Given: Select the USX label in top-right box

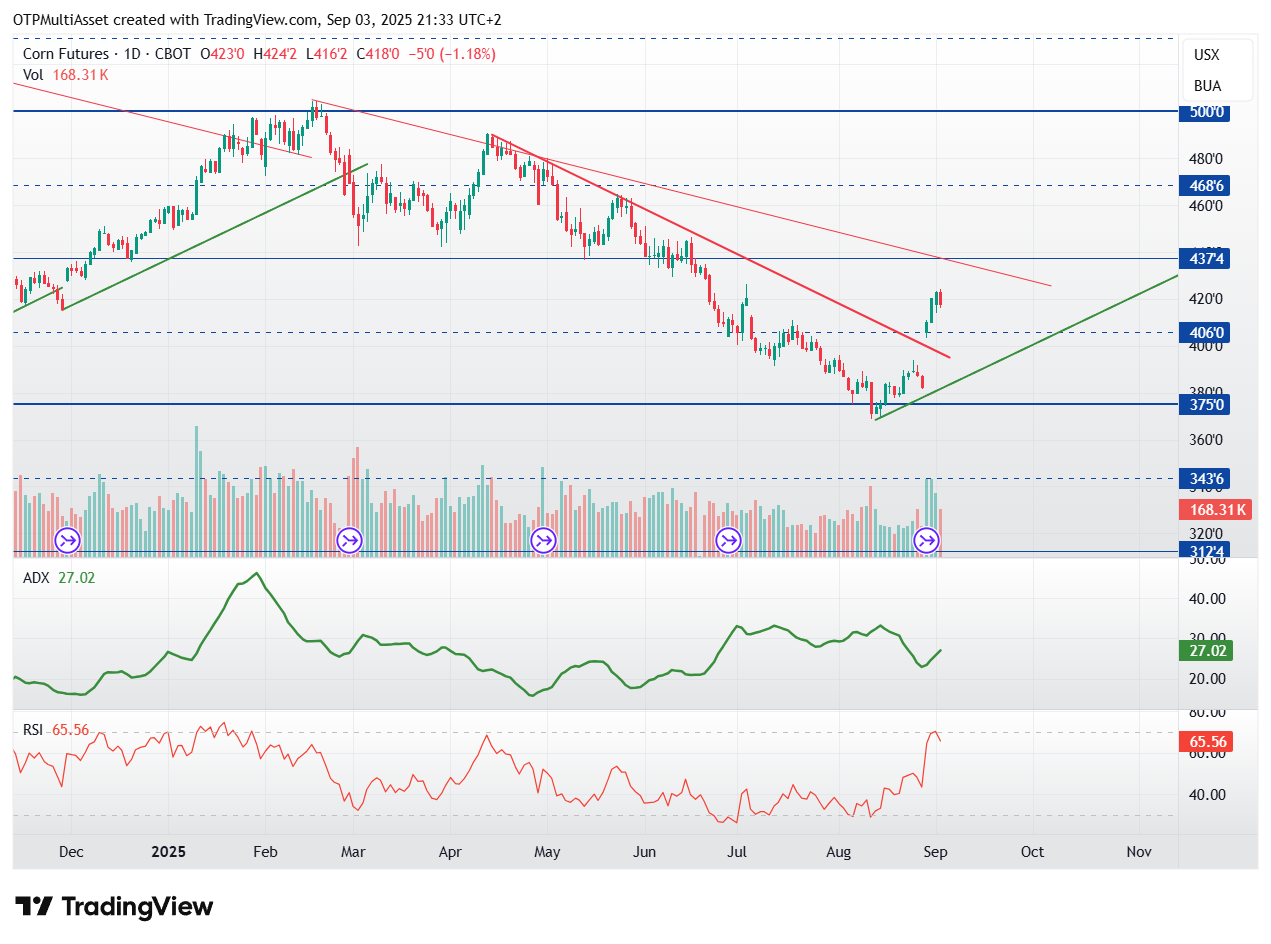Looking at the screenshot, I should pyautogui.click(x=1207, y=55).
